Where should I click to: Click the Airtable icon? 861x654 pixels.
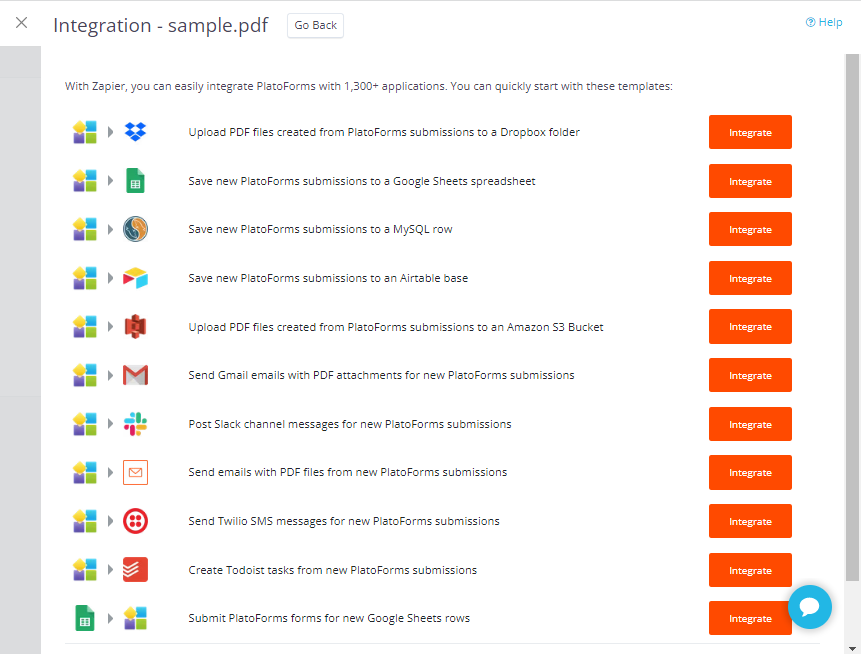click(x=135, y=278)
